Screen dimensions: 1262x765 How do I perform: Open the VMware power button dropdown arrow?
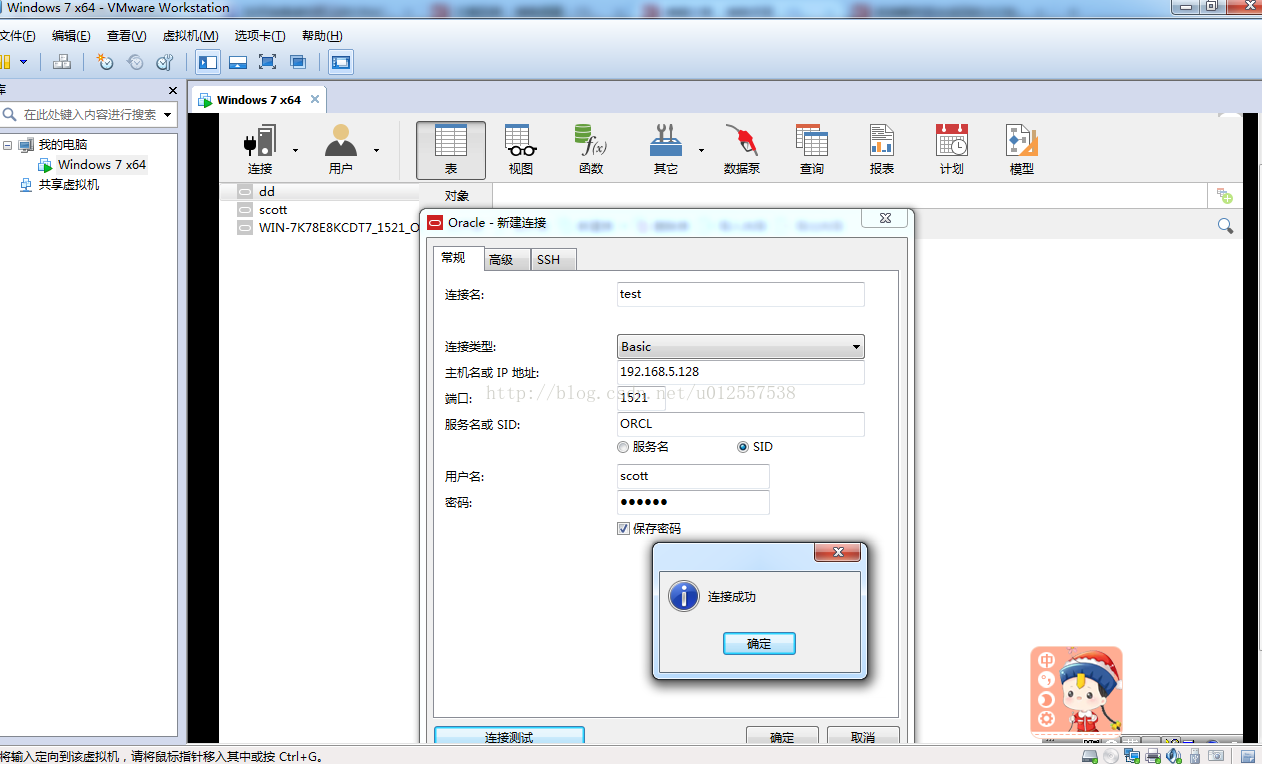tap(23, 62)
